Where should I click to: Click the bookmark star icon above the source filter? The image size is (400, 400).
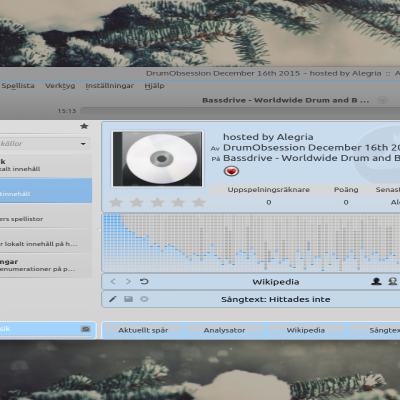(84, 126)
